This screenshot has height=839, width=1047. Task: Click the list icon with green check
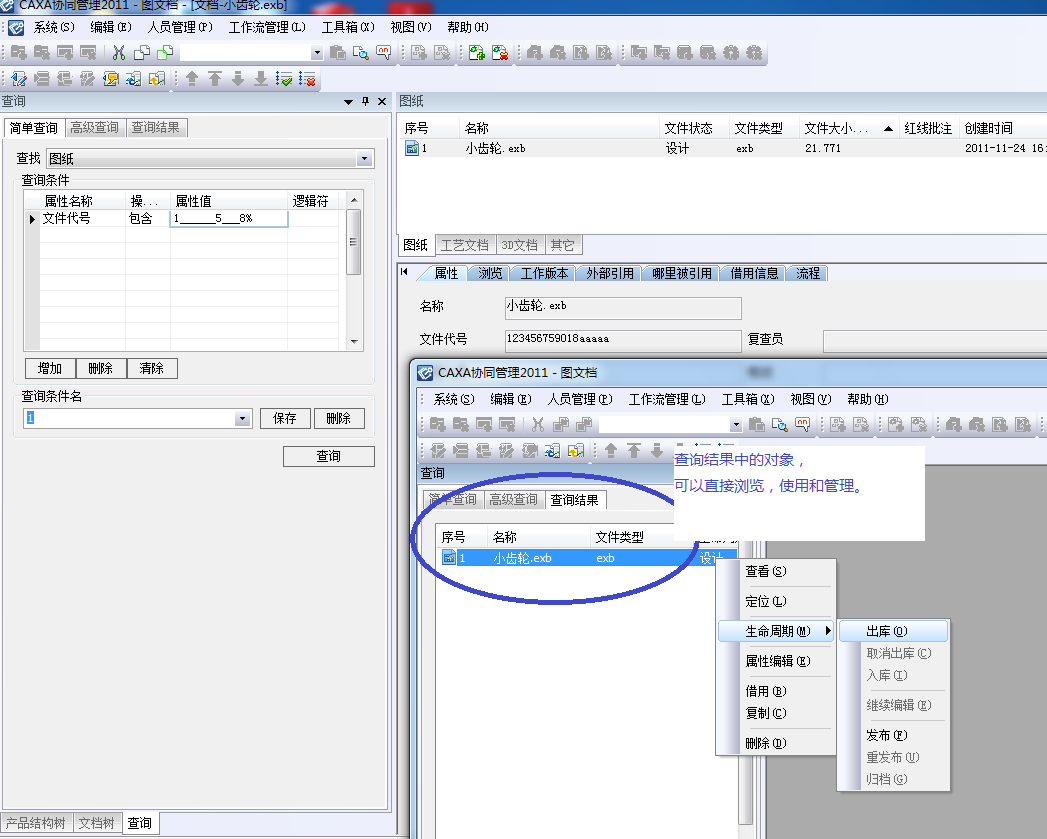pos(284,79)
